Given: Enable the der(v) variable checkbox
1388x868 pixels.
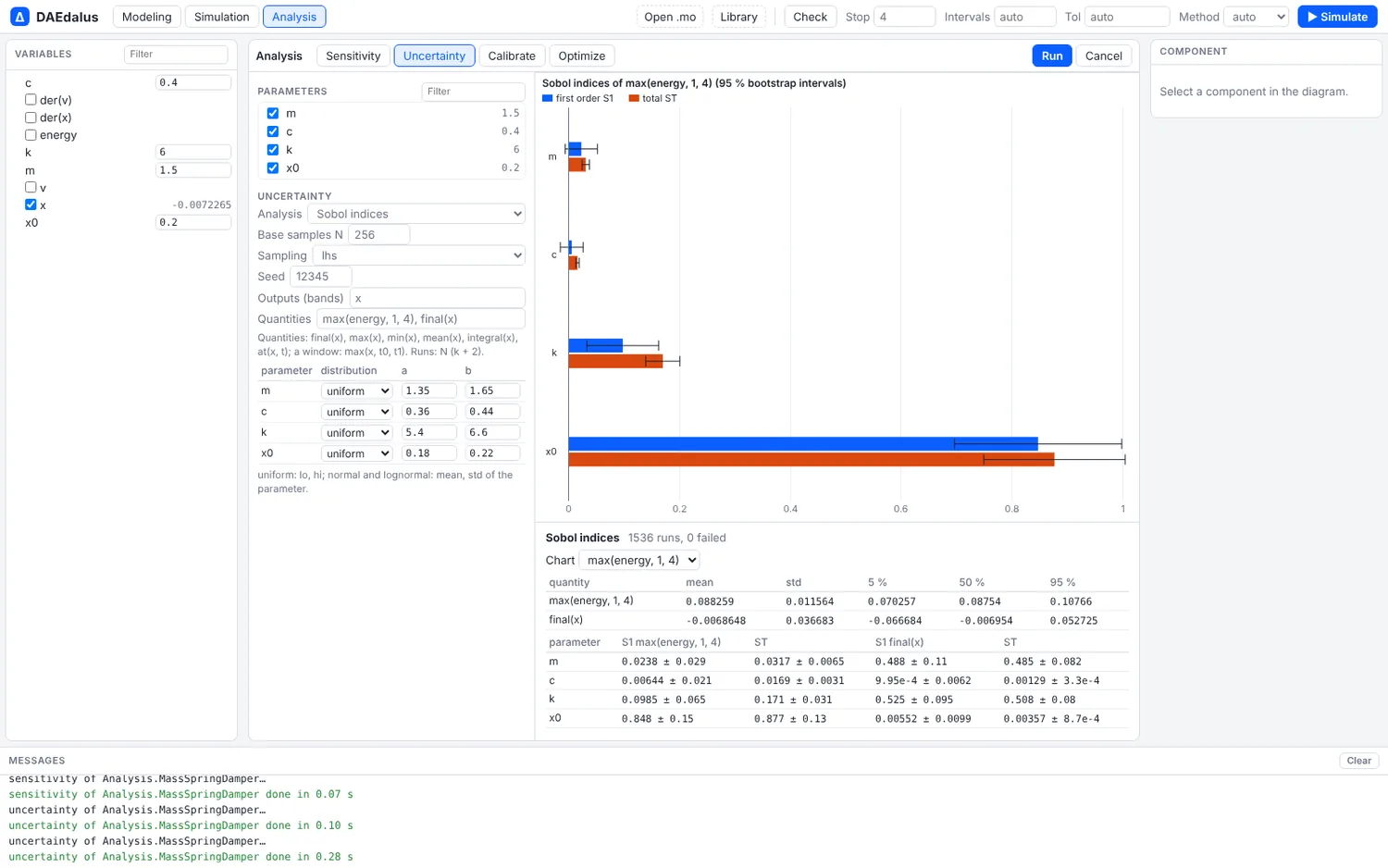Looking at the screenshot, I should click(31, 100).
